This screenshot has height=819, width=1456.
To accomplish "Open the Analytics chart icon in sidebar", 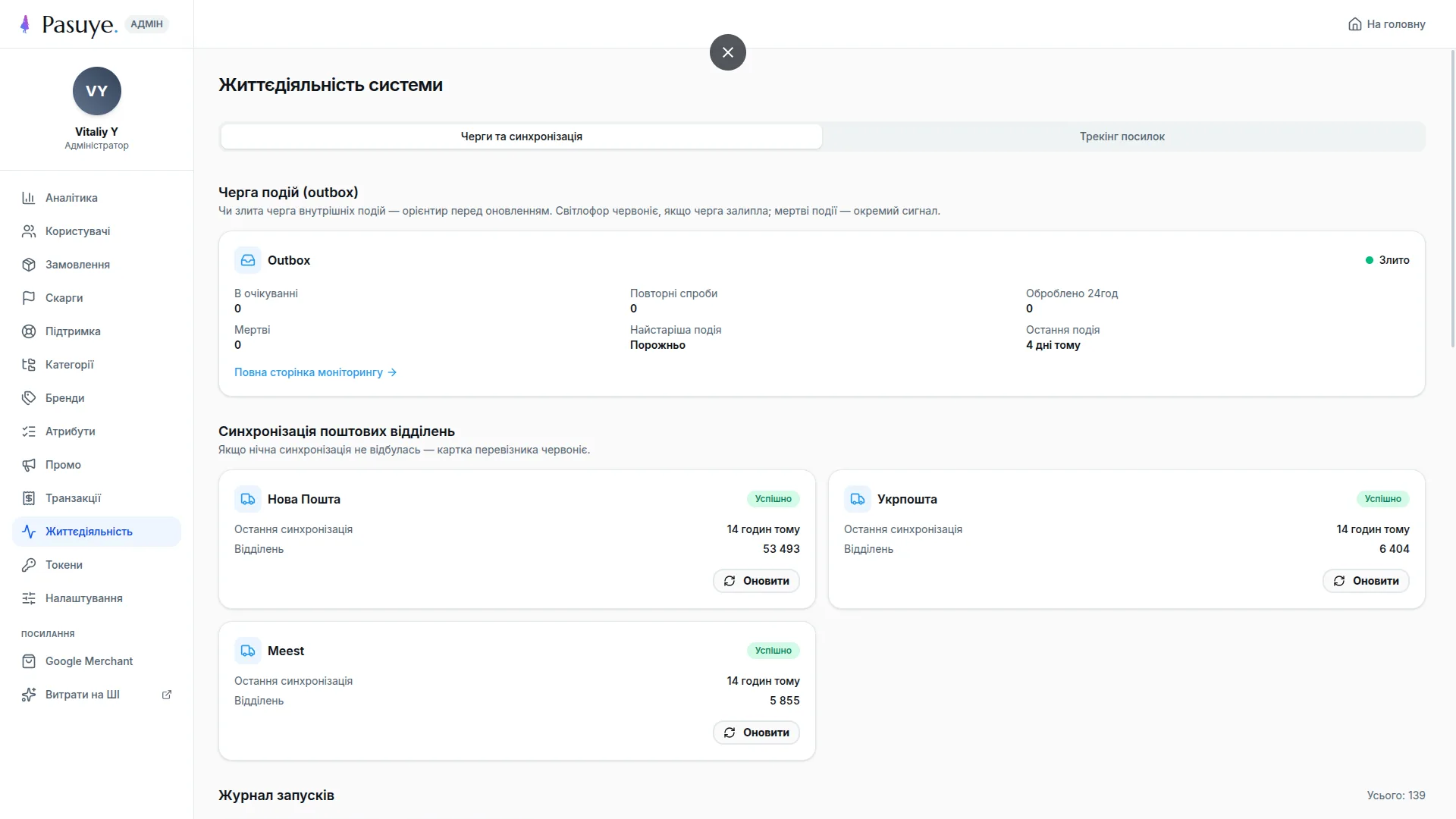I will click(x=29, y=198).
